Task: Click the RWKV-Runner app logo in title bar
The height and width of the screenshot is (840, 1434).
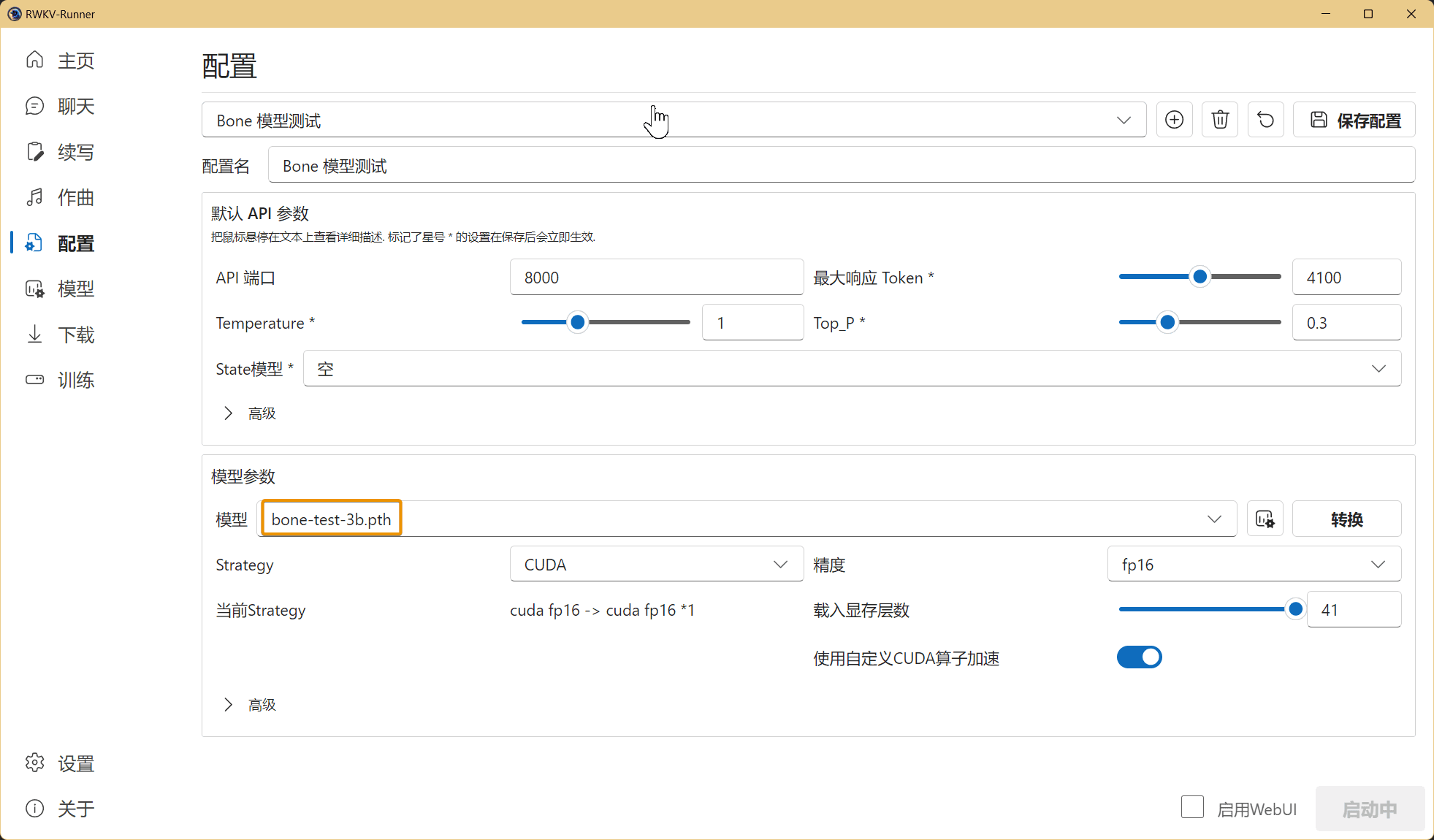Action: pos(14,14)
